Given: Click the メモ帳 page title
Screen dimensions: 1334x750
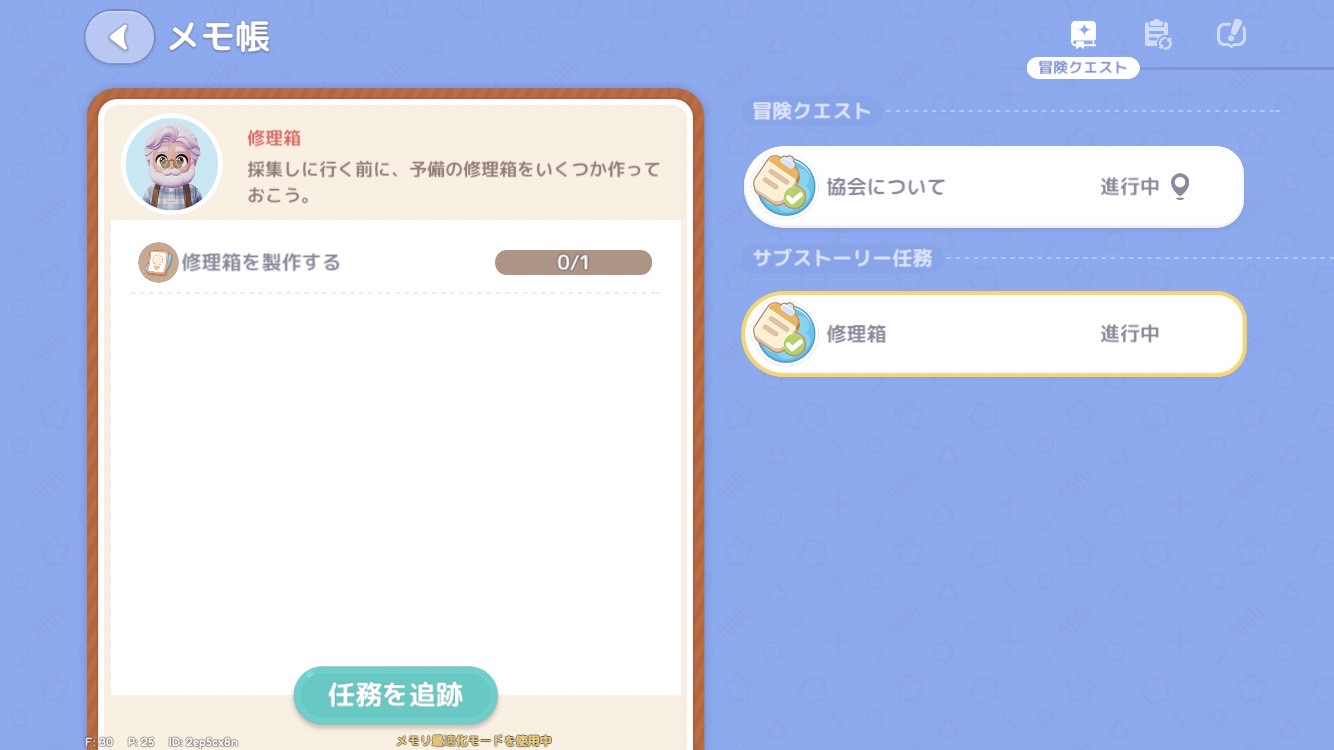Looking at the screenshot, I should [219, 38].
